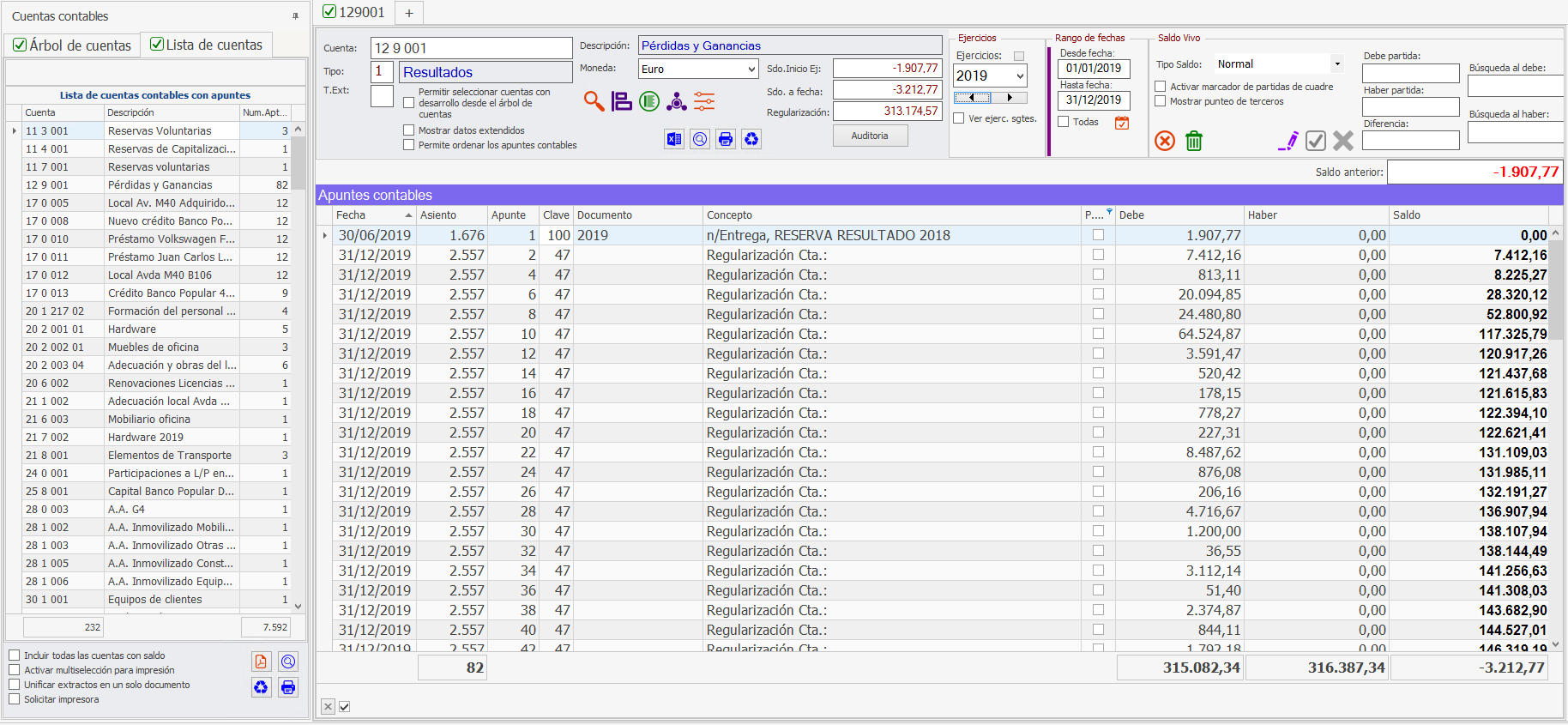
Task: Check the Todas dates checkbox
Action: click(x=1064, y=122)
